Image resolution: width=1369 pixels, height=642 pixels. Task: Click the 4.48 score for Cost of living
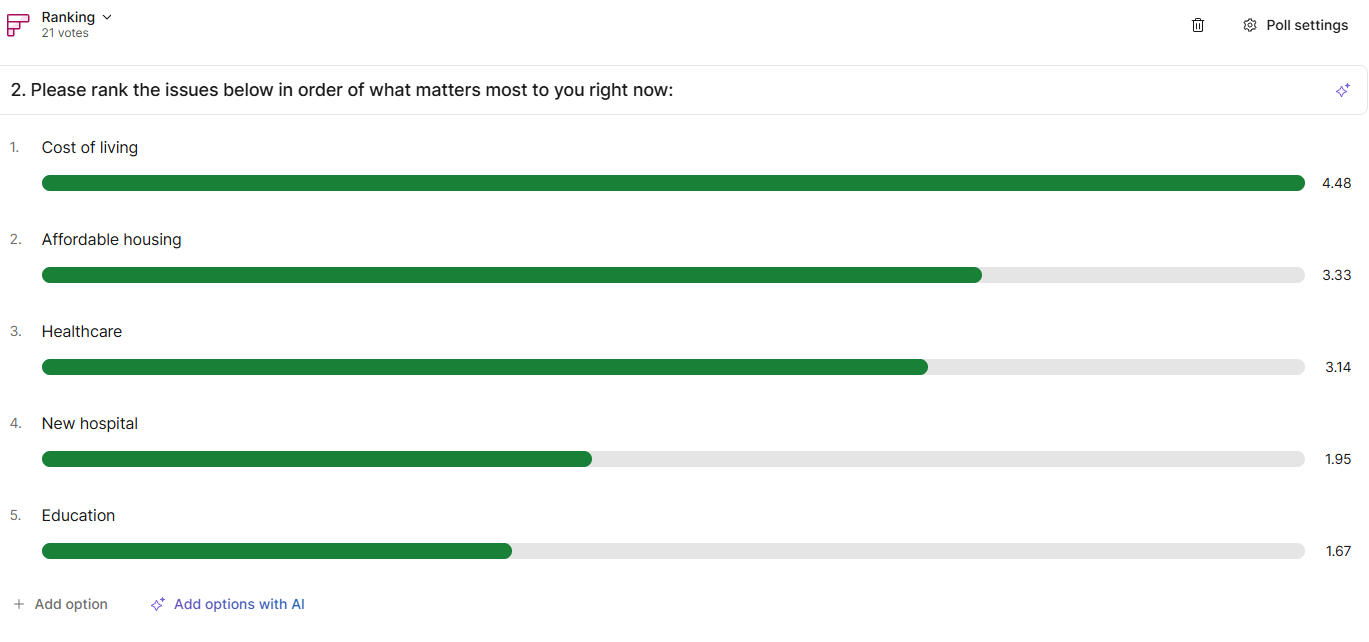[x=1336, y=183]
